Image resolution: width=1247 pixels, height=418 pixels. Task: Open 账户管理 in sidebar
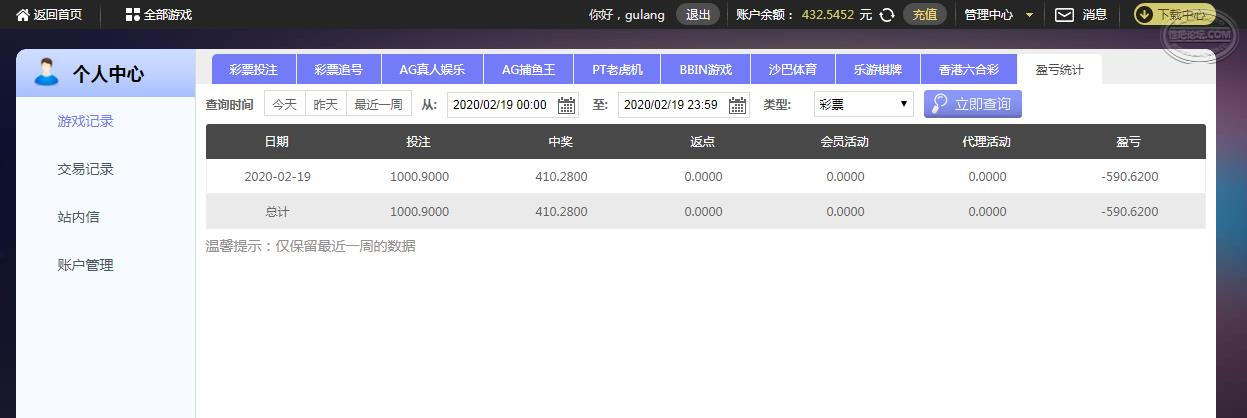click(86, 265)
